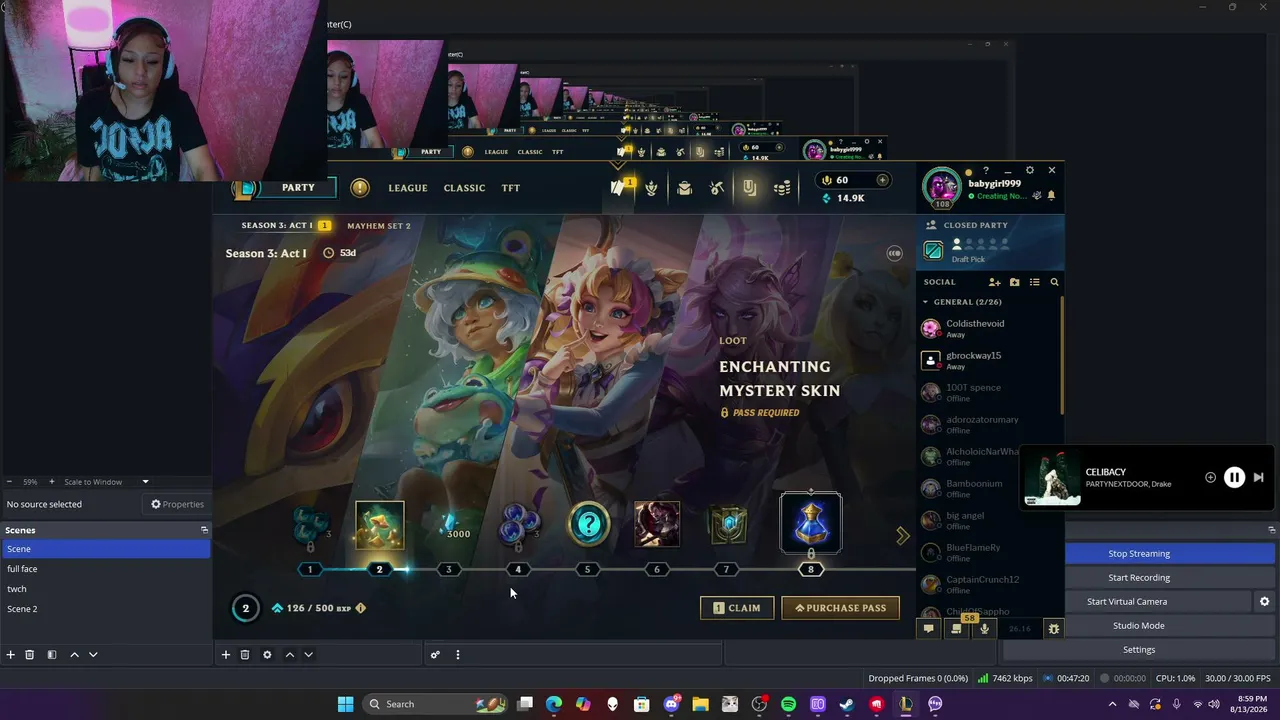Open the chat bubble icon below the friends list

(929, 629)
